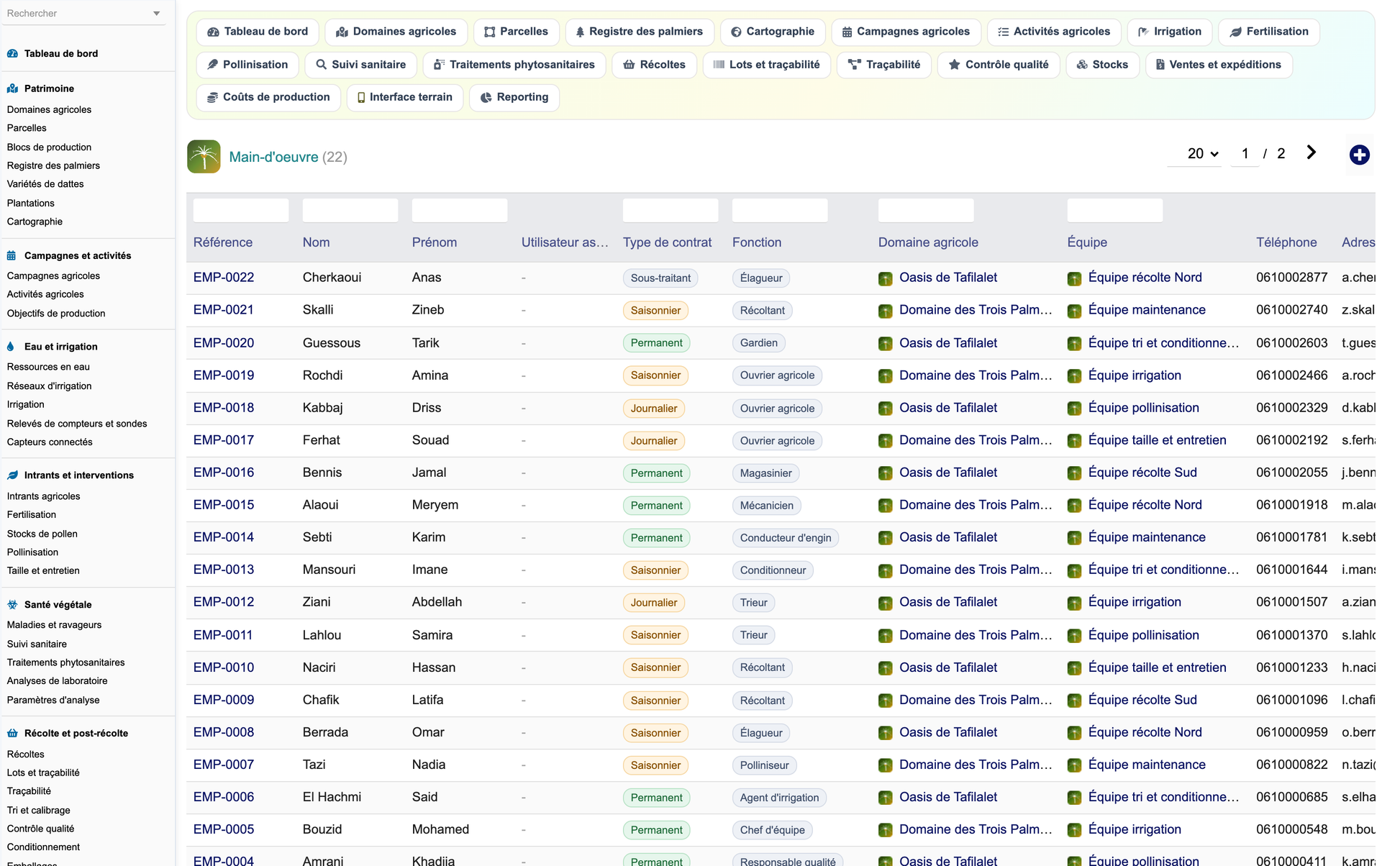Image resolution: width=1400 pixels, height=866 pixels.
Task: Click the current page number field
Action: pos(1245,153)
